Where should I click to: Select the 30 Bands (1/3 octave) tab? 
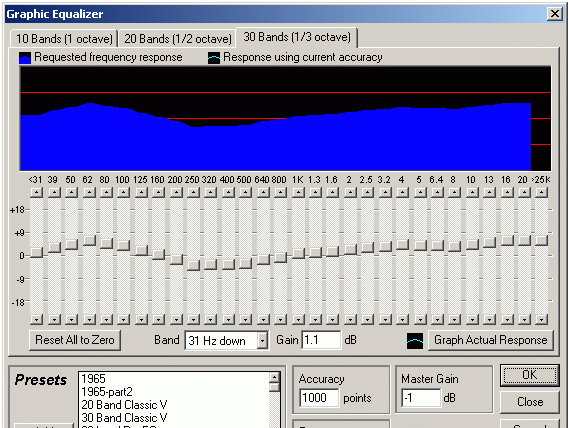pyautogui.click(x=297, y=37)
